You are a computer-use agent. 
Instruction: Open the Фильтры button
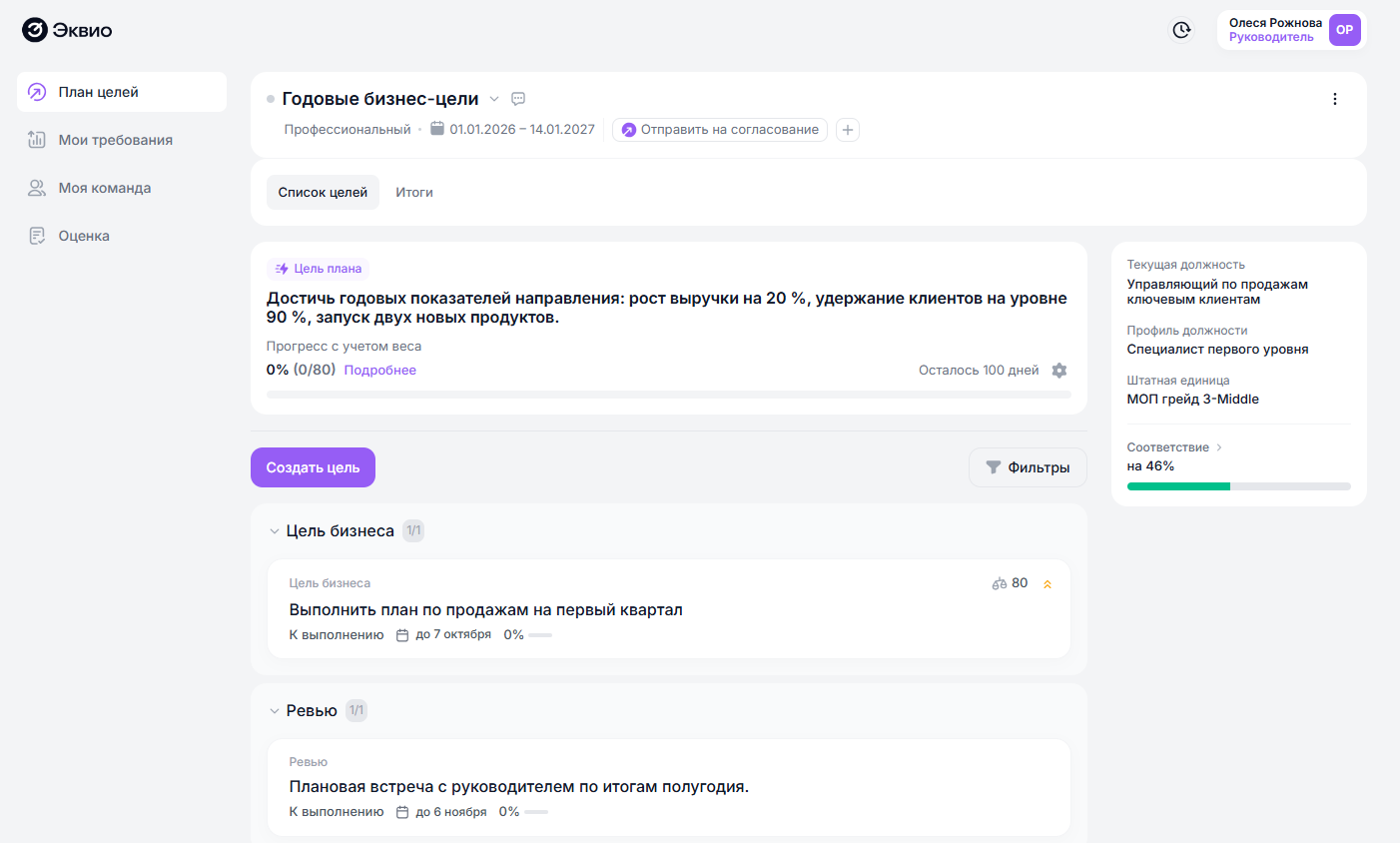click(1028, 467)
